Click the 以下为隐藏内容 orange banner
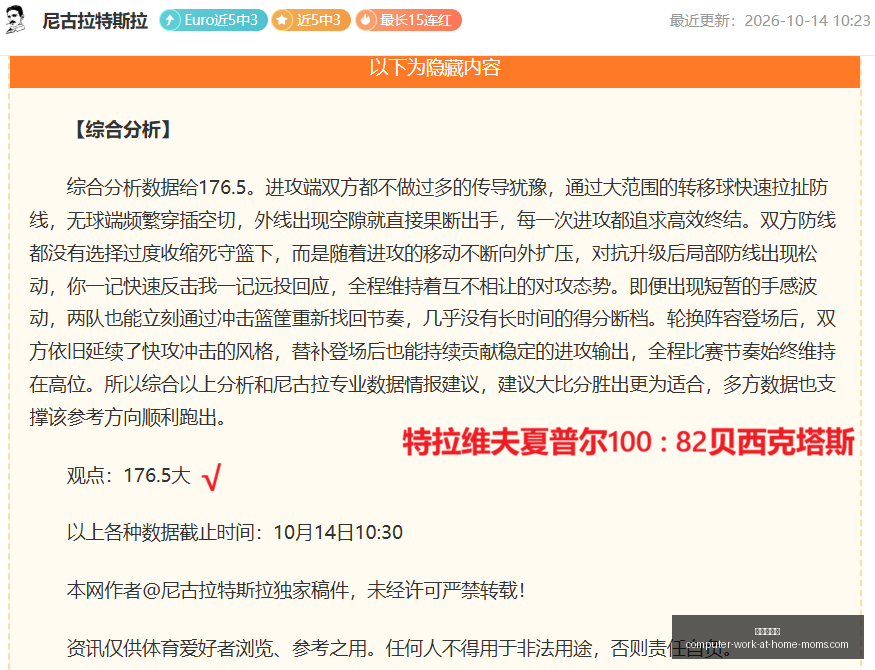 [435, 71]
